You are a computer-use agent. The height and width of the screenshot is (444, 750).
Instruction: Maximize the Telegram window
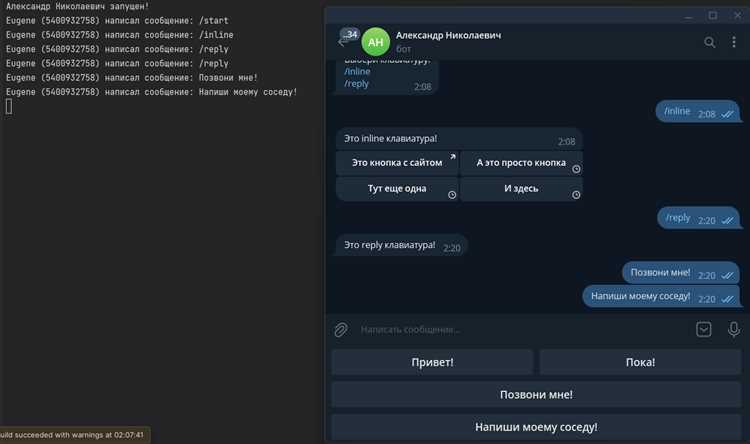[x=713, y=15]
